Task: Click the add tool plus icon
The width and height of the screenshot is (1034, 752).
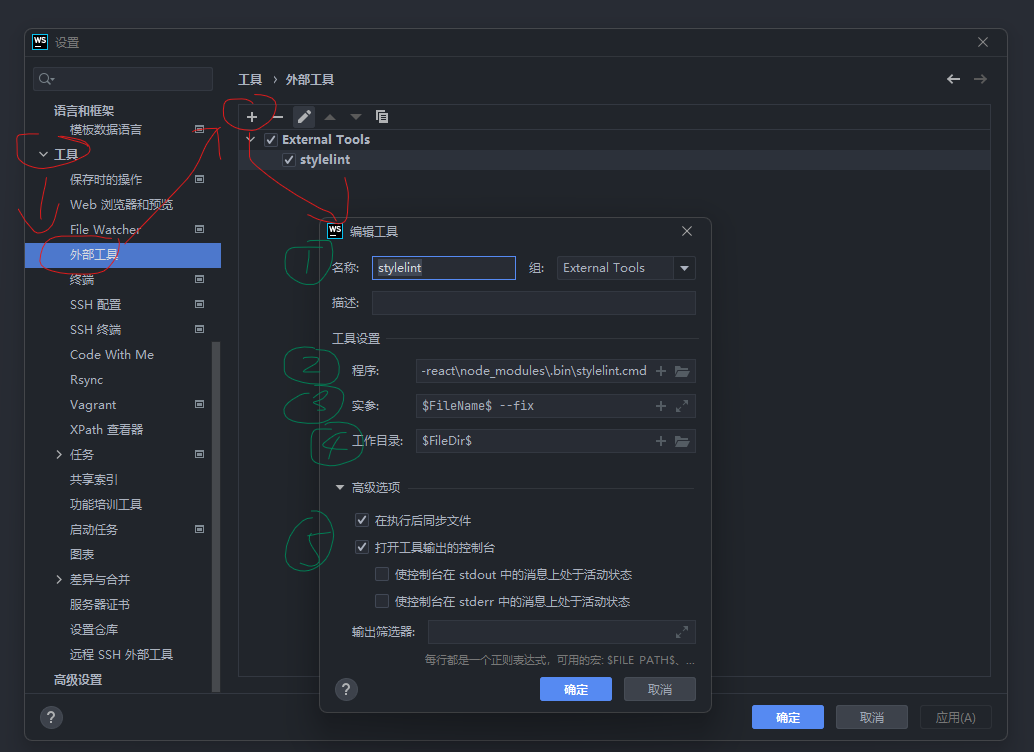Action: pyautogui.click(x=252, y=117)
